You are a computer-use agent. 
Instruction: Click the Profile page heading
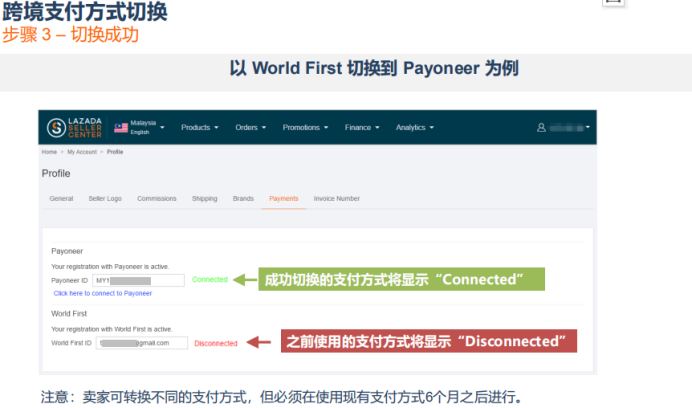56,174
